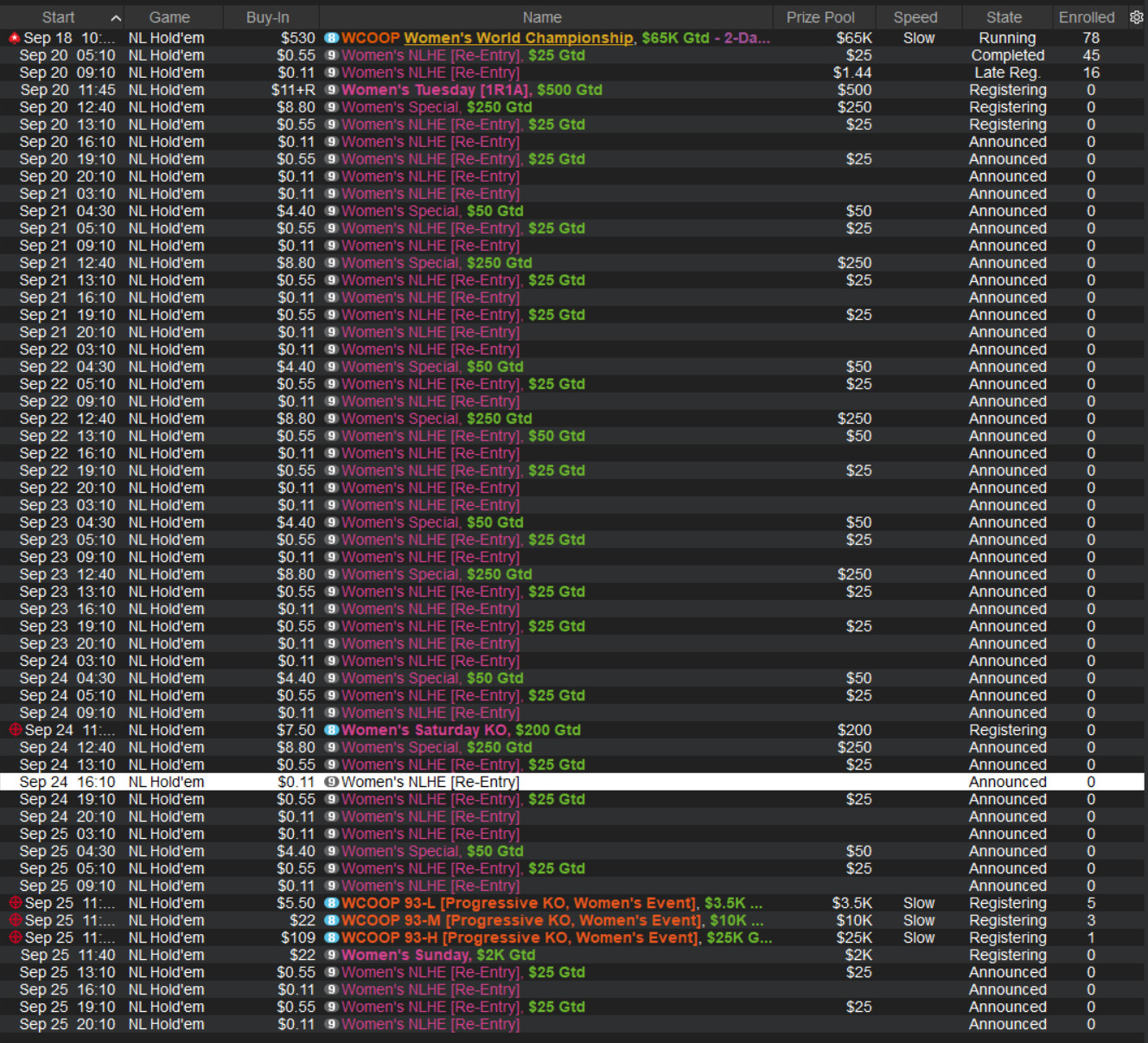The image size is (1148, 1043).
Task: Click the $10K prize pool value
Action: pos(854,920)
